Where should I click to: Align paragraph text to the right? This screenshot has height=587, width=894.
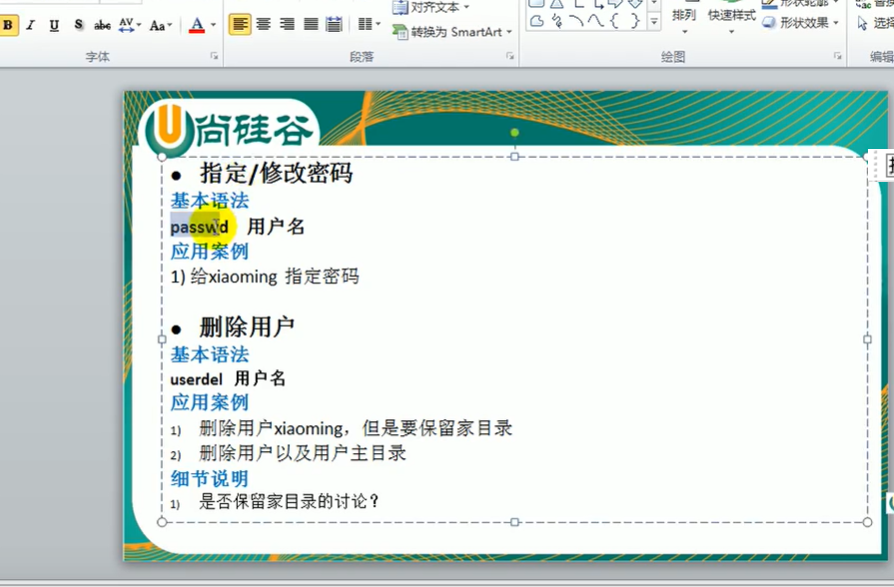point(287,25)
